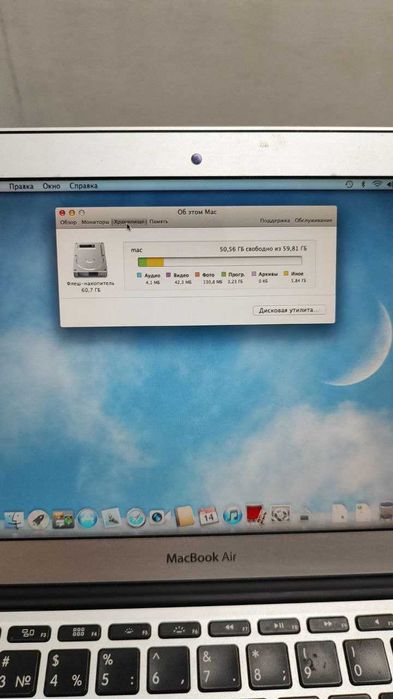Open the App Store Dock icon
The width and height of the screenshot is (393, 699).
(87, 519)
